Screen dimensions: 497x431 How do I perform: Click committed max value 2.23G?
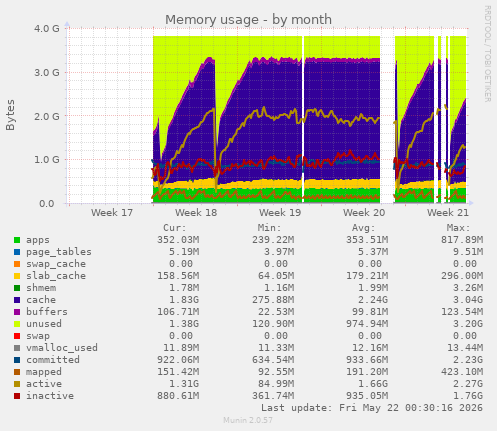point(468,360)
